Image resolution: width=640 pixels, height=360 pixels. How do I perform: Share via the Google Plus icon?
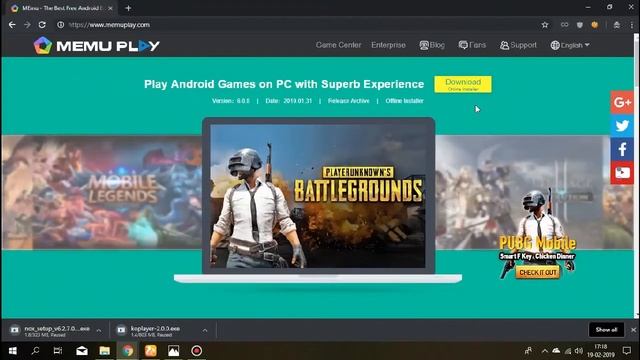point(622,102)
